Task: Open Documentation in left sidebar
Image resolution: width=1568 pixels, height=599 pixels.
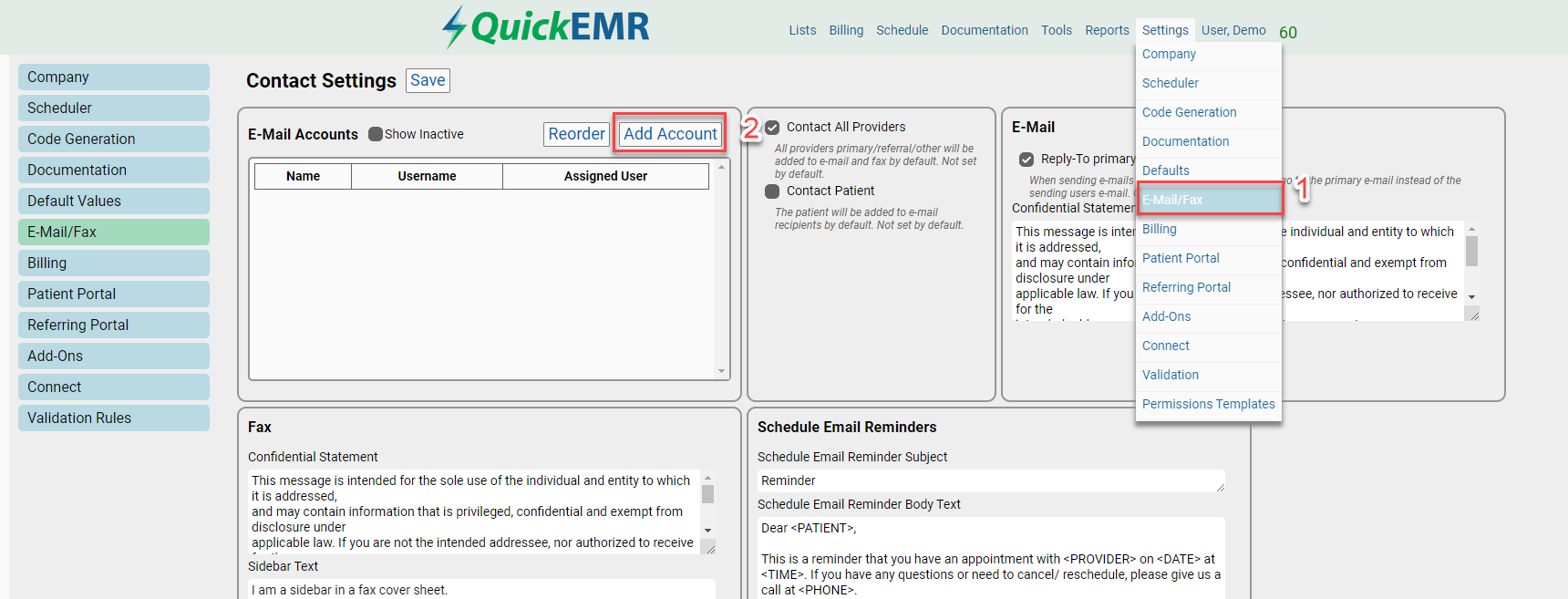Action: pos(114,170)
